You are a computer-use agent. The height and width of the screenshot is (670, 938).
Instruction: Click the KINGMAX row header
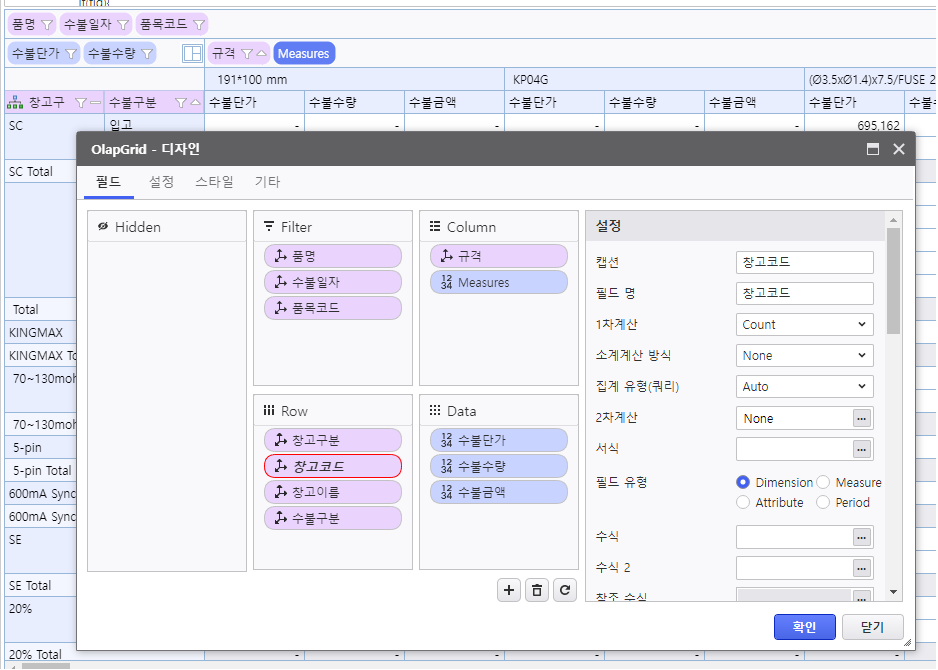41,333
